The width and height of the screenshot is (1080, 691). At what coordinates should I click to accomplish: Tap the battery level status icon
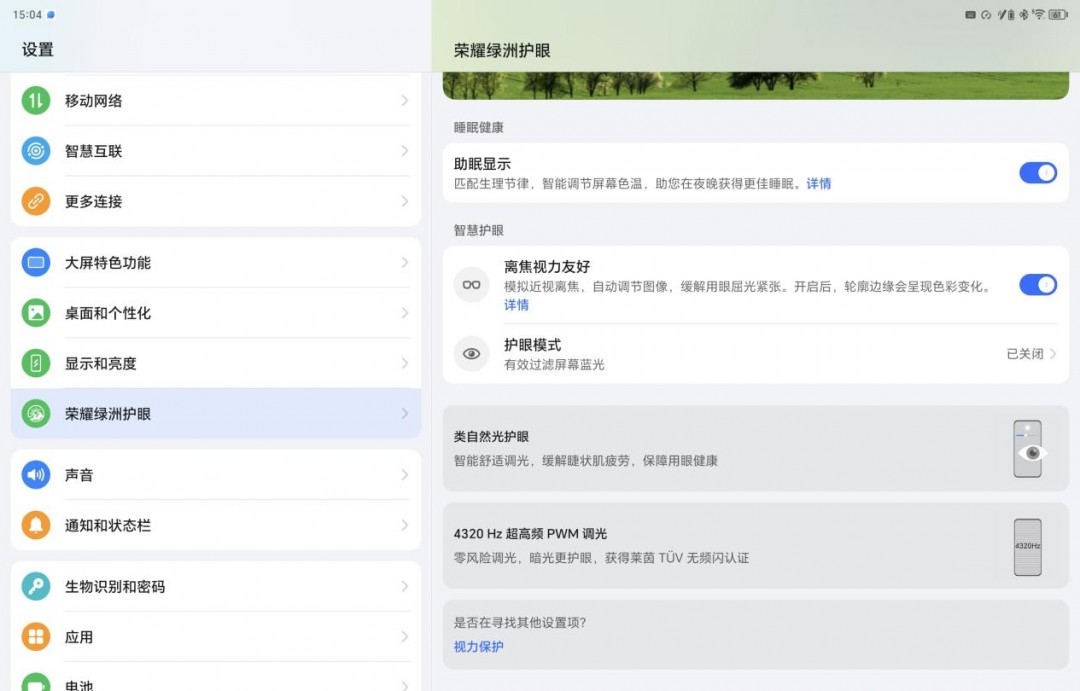[x=1057, y=14]
